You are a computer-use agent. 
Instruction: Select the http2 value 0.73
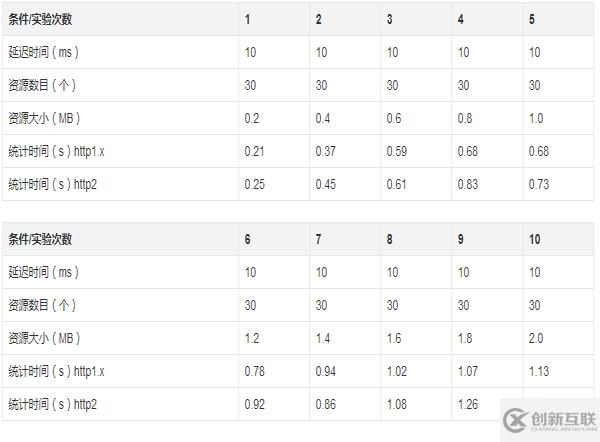[537, 183]
